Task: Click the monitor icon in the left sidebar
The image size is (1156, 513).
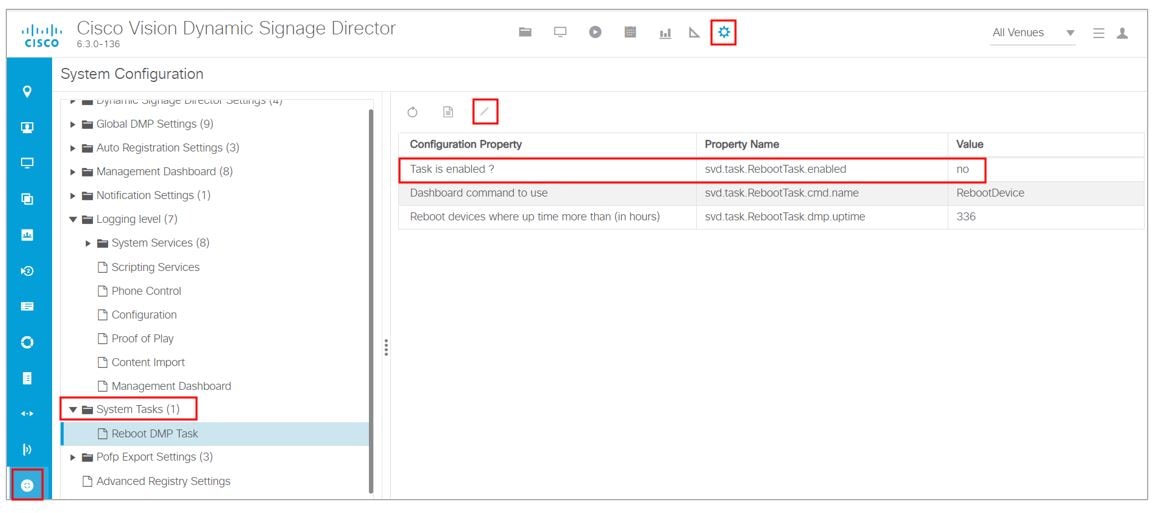Action: click(28, 163)
